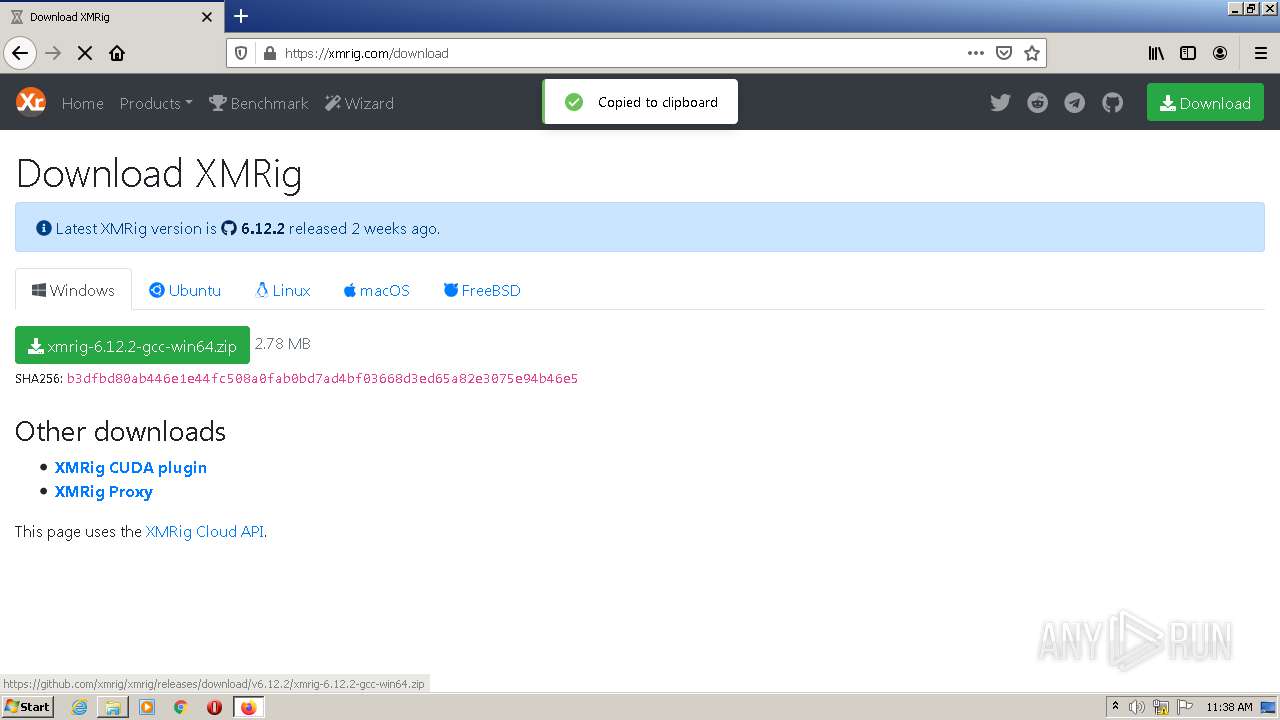Open the Windows Start menu
This screenshot has height=720, width=1280.
pos(27,707)
